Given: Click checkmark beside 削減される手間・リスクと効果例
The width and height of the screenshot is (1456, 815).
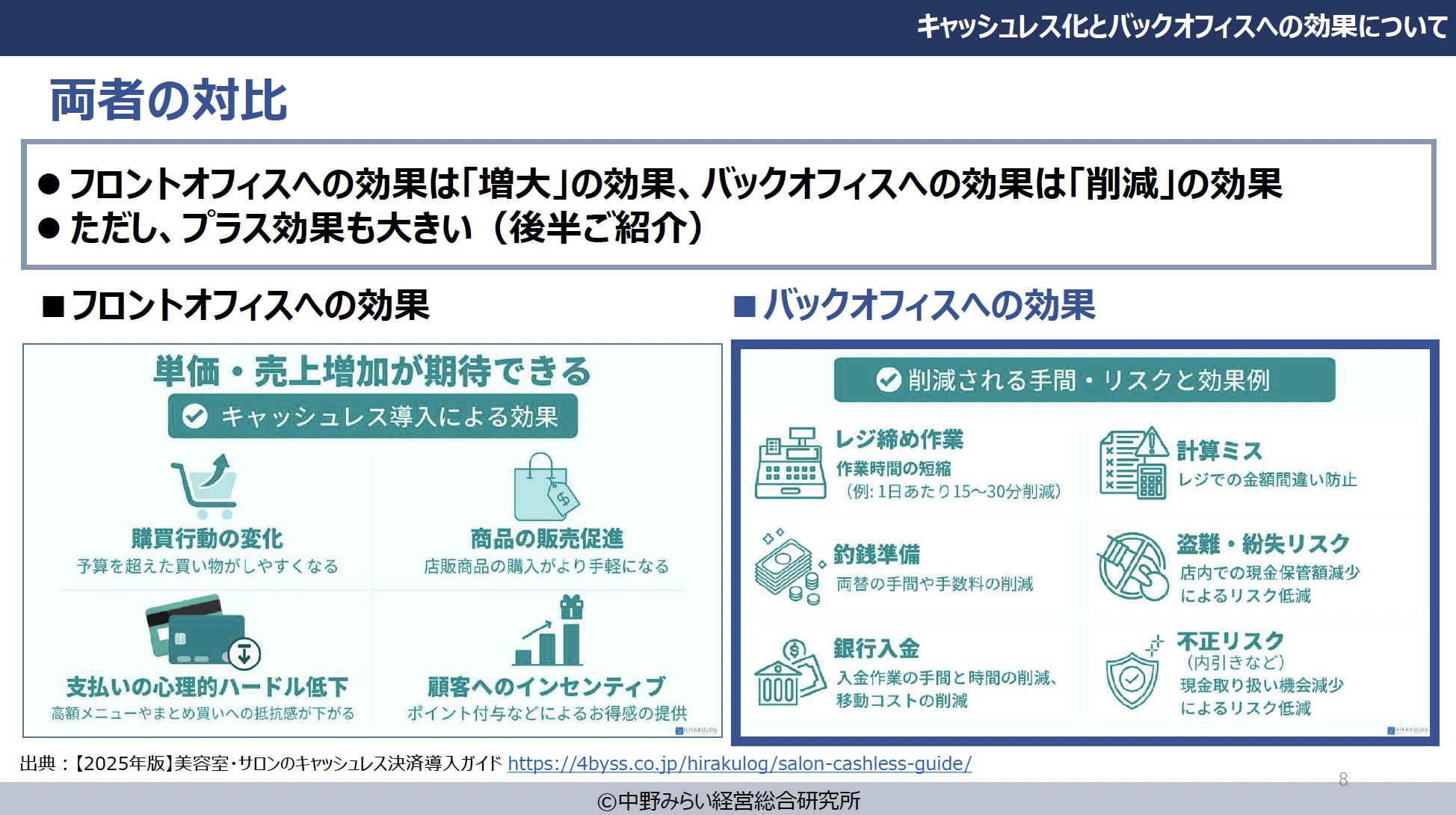Looking at the screenshot, I should (888, 380).
